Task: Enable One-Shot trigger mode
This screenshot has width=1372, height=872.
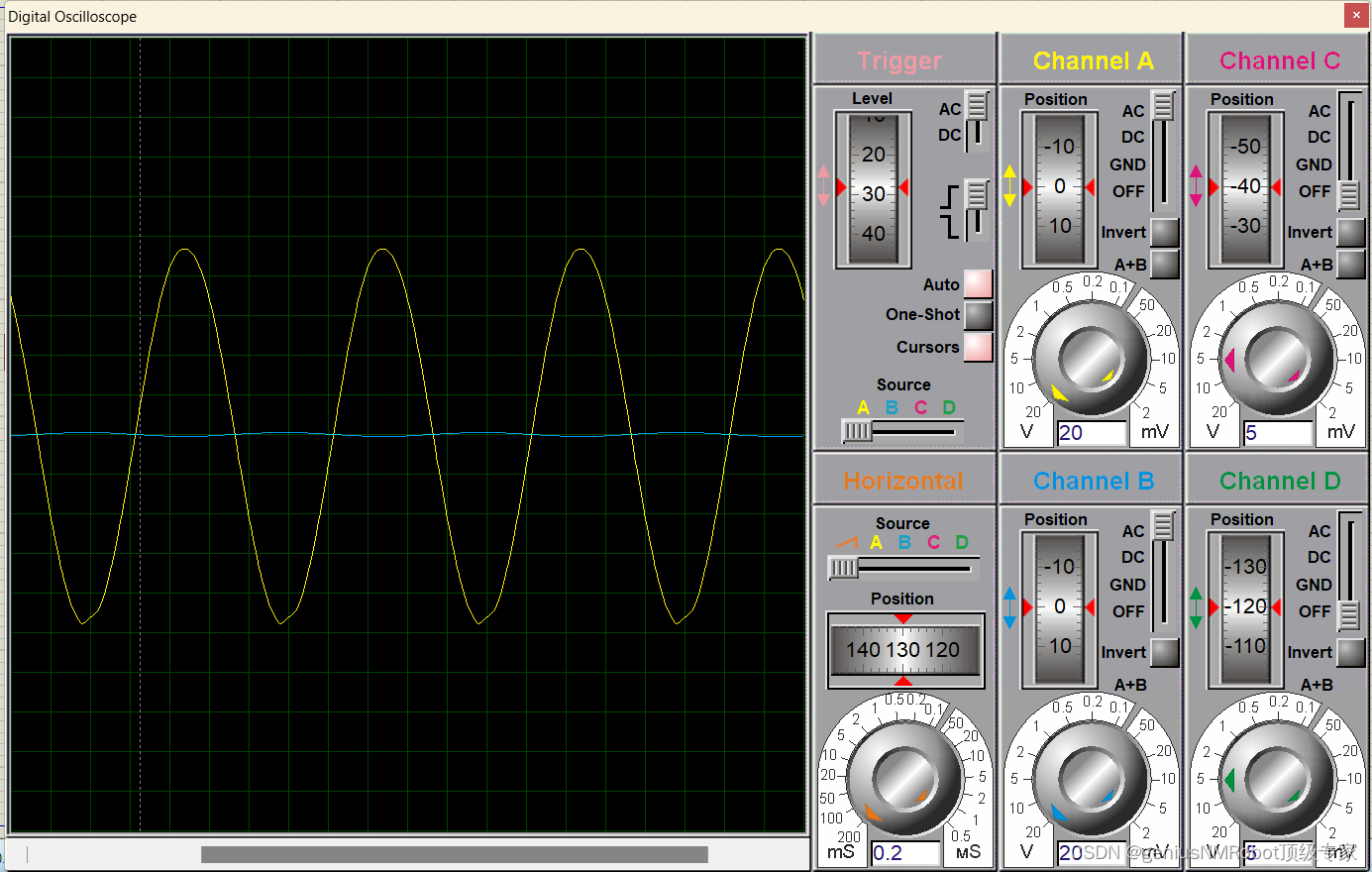Action: tap(978, 315)
